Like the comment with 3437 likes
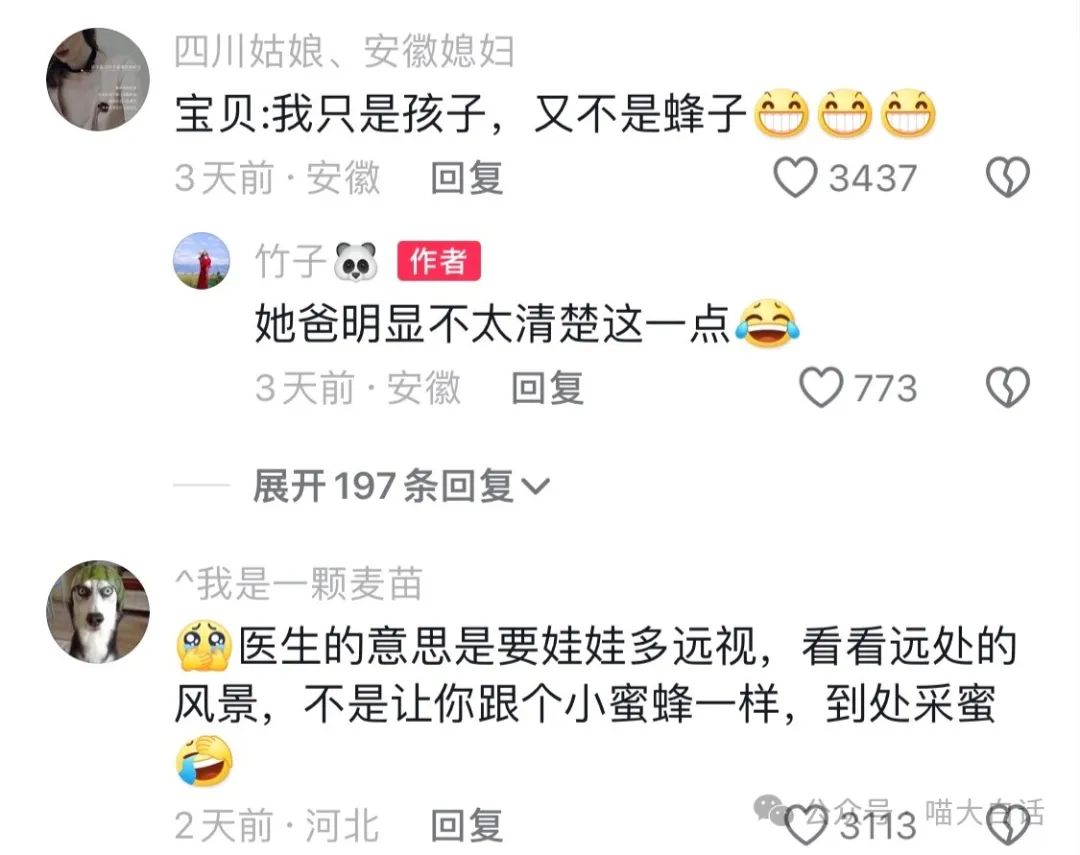 pyautogui.click(x=795, y=177)
